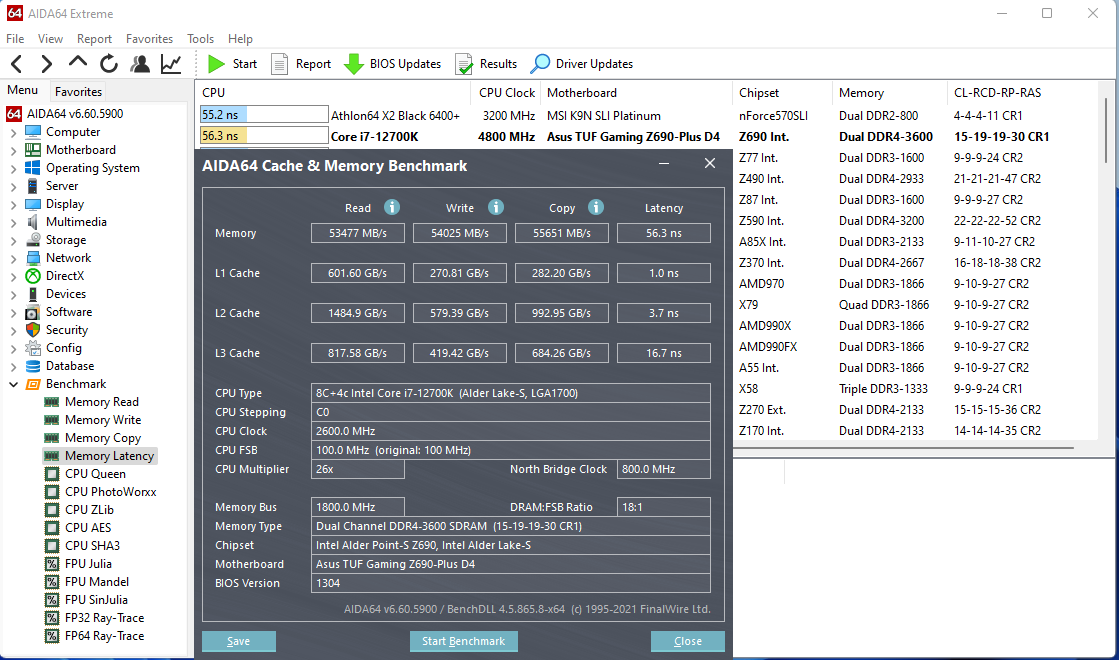
Task: Switch to the Menu panel tab
Action: (23, 90)
